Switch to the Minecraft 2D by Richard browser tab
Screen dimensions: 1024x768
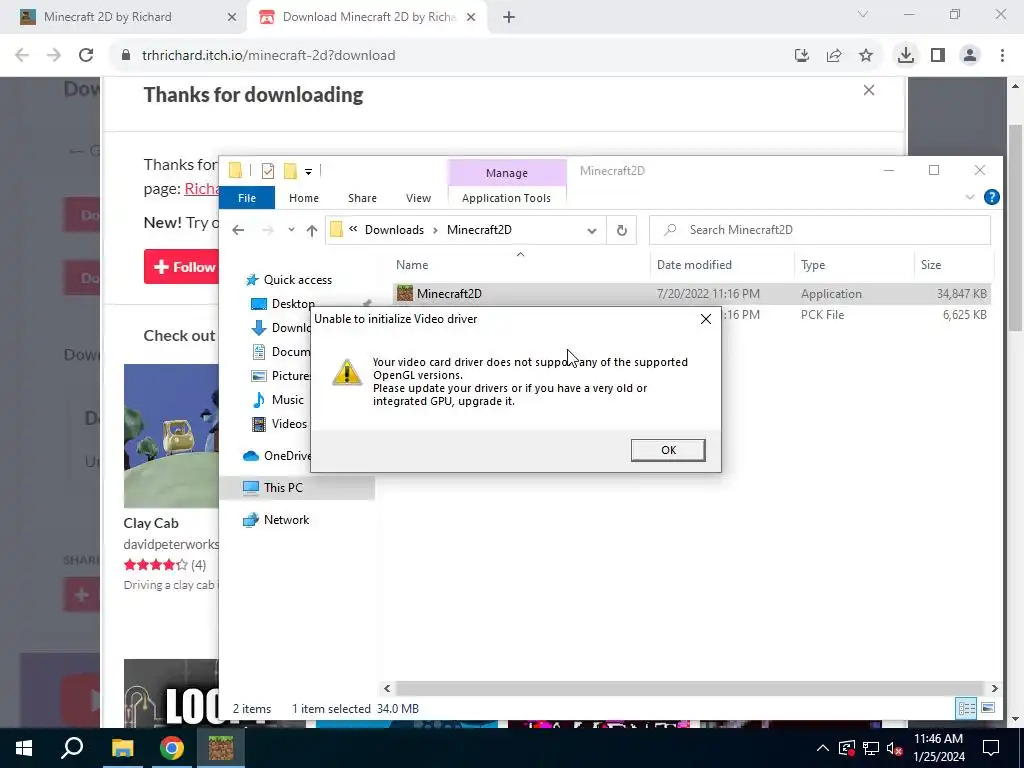pyautogui.click(x=124, y=17)
